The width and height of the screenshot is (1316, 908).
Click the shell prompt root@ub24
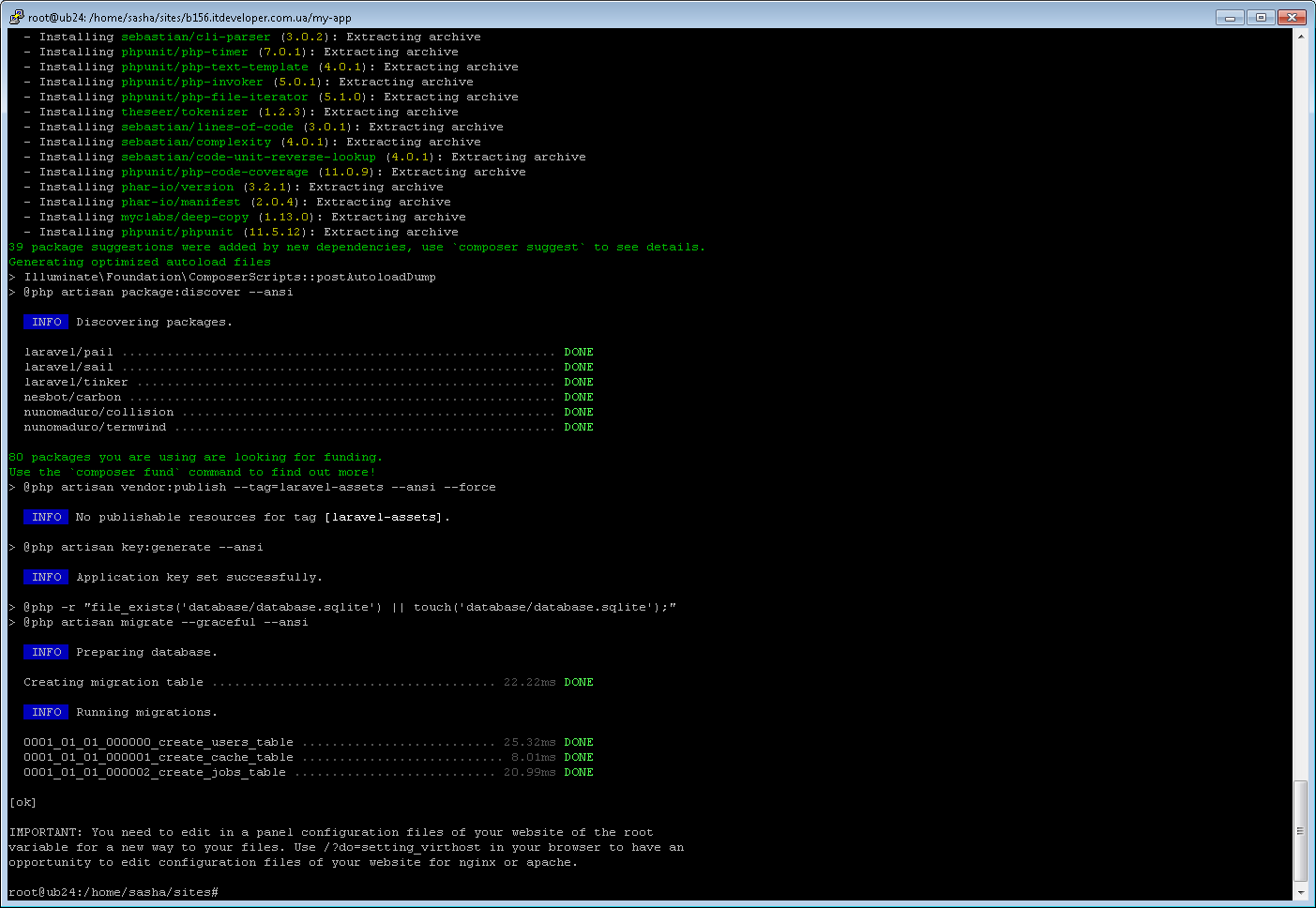[x=52, y=892]
